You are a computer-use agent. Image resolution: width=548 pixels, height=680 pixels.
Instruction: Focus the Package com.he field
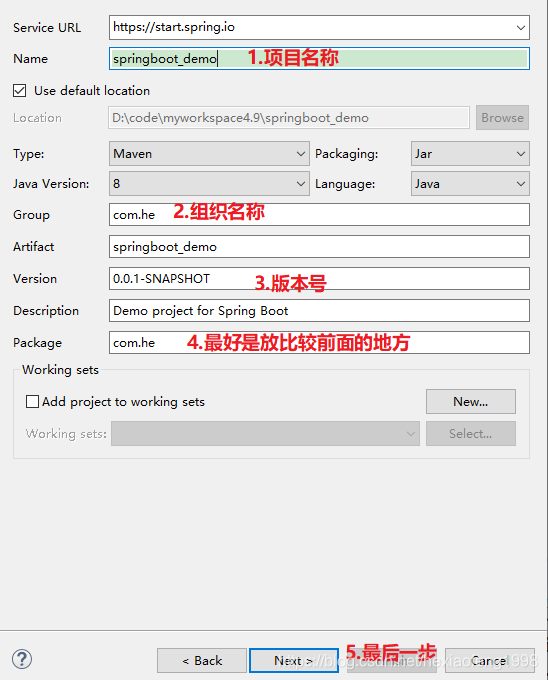click(319, 343)
